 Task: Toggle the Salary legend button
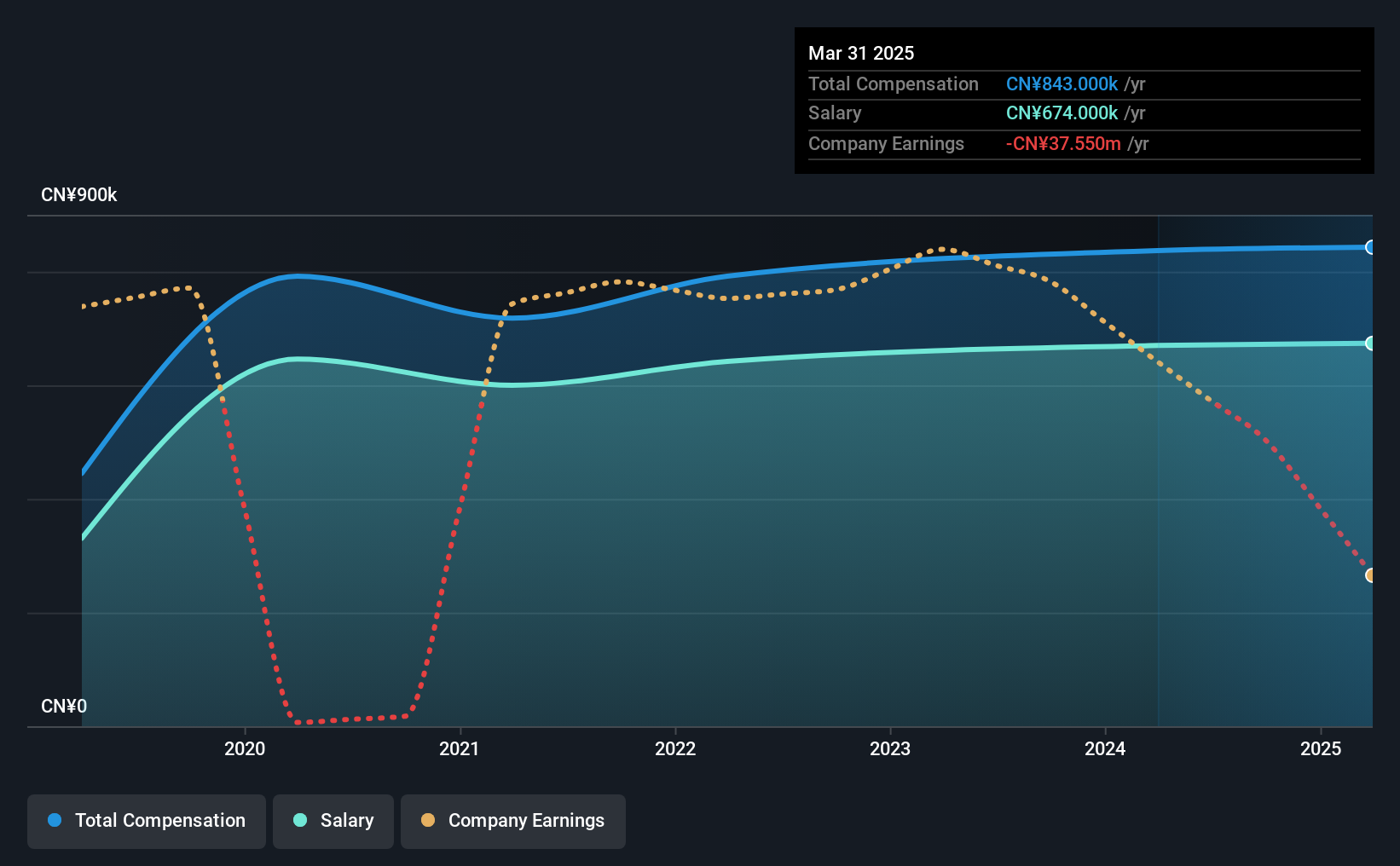tap(333, 821)
